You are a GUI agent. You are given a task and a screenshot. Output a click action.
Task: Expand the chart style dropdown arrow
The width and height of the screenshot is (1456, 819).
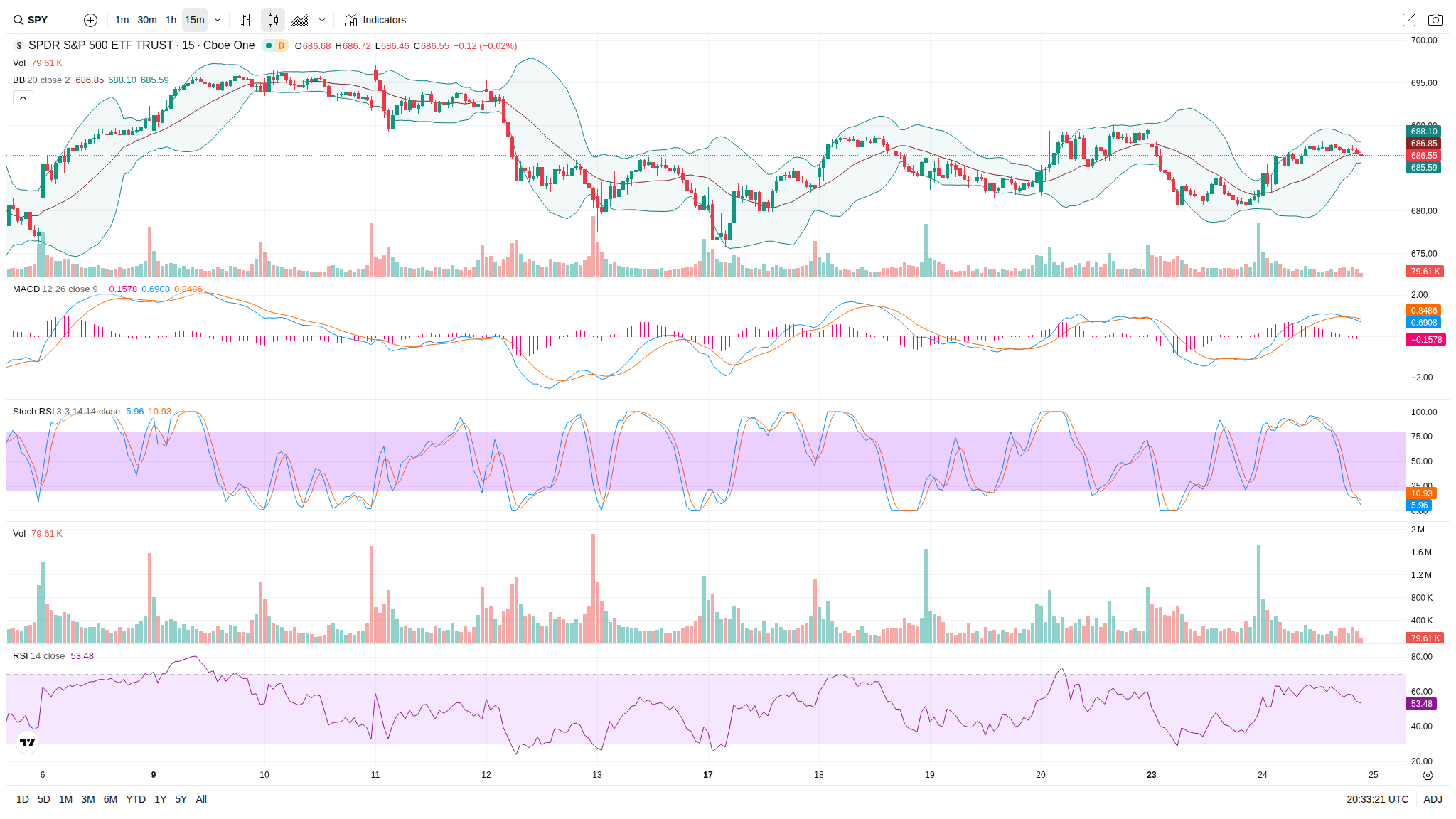(x=322, y=20)
